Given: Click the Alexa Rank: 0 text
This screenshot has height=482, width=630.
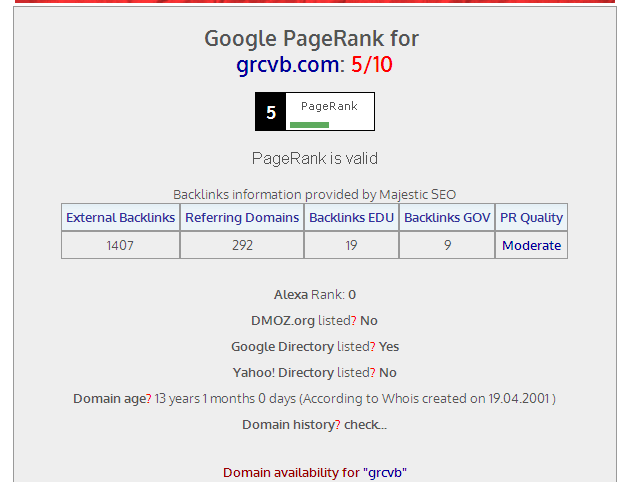Looking at the screenshot, I should (315, 295).
